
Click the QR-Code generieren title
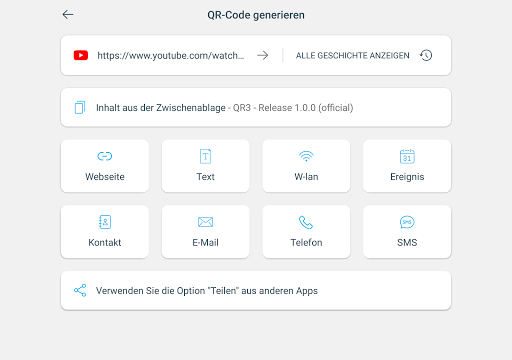pos(256,15)
